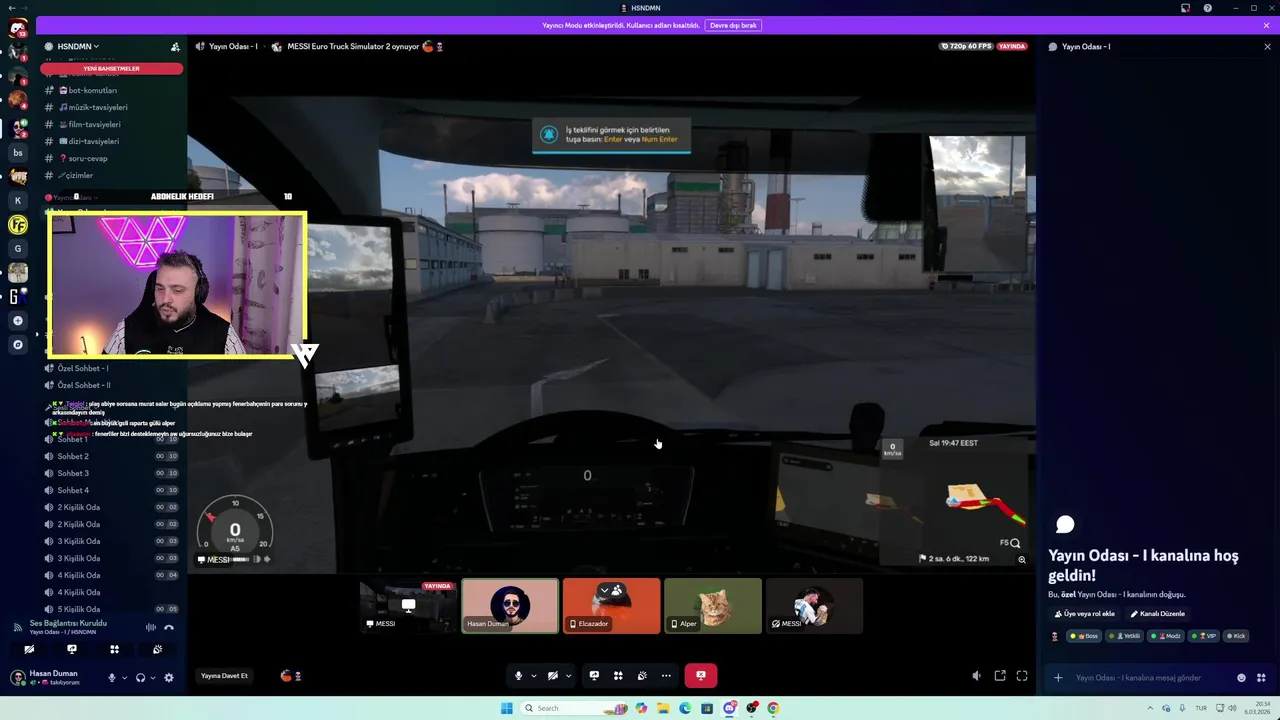Open soundboard from the call bar
Screen dimensions: 1280x720
click(x=642, y=676)
